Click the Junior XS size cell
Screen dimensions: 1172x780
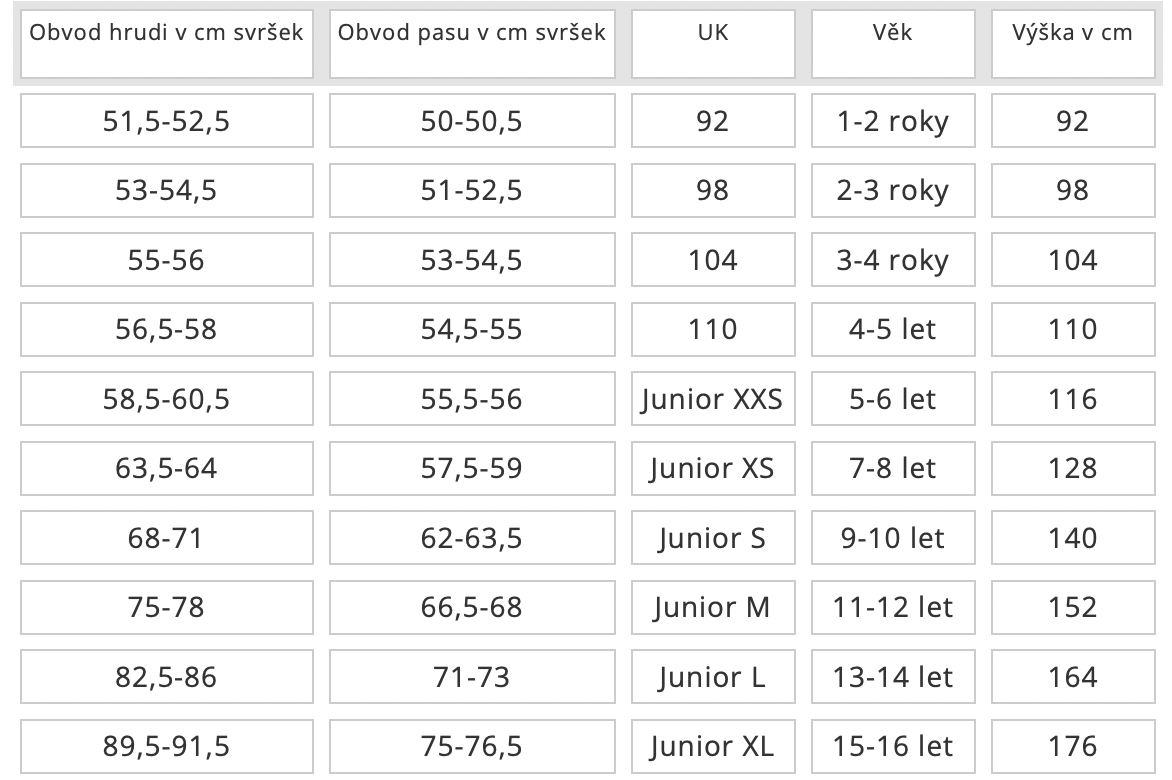click(713, 468)
